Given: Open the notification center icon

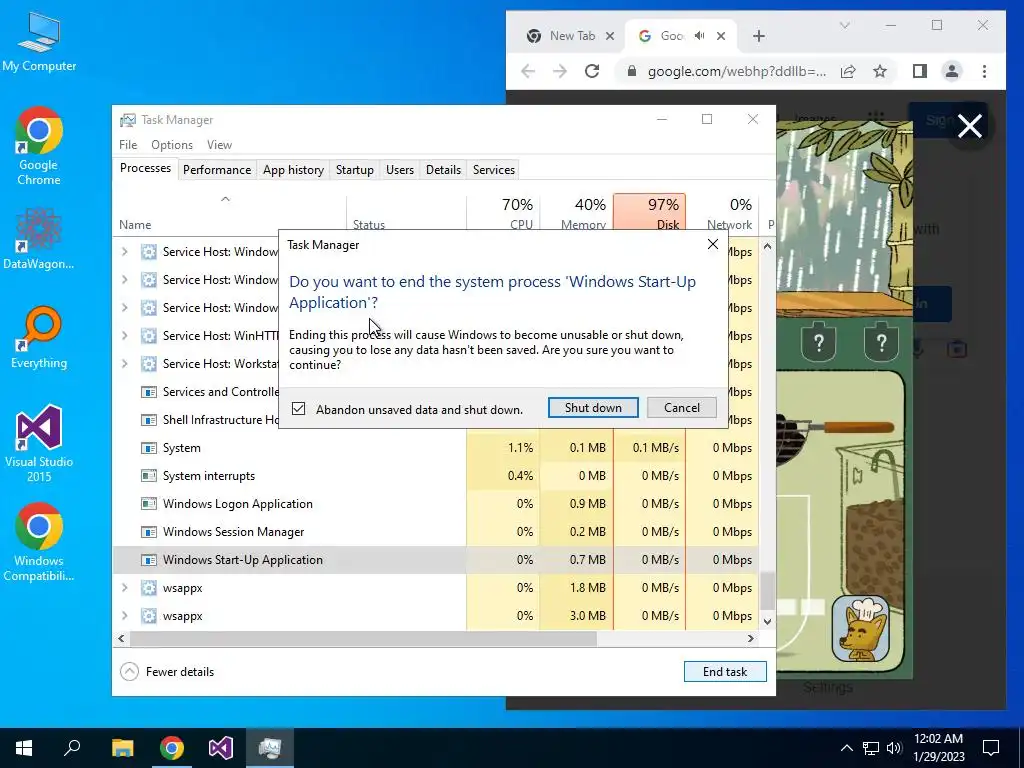Looking at the screenshot, I should [991, 748].
